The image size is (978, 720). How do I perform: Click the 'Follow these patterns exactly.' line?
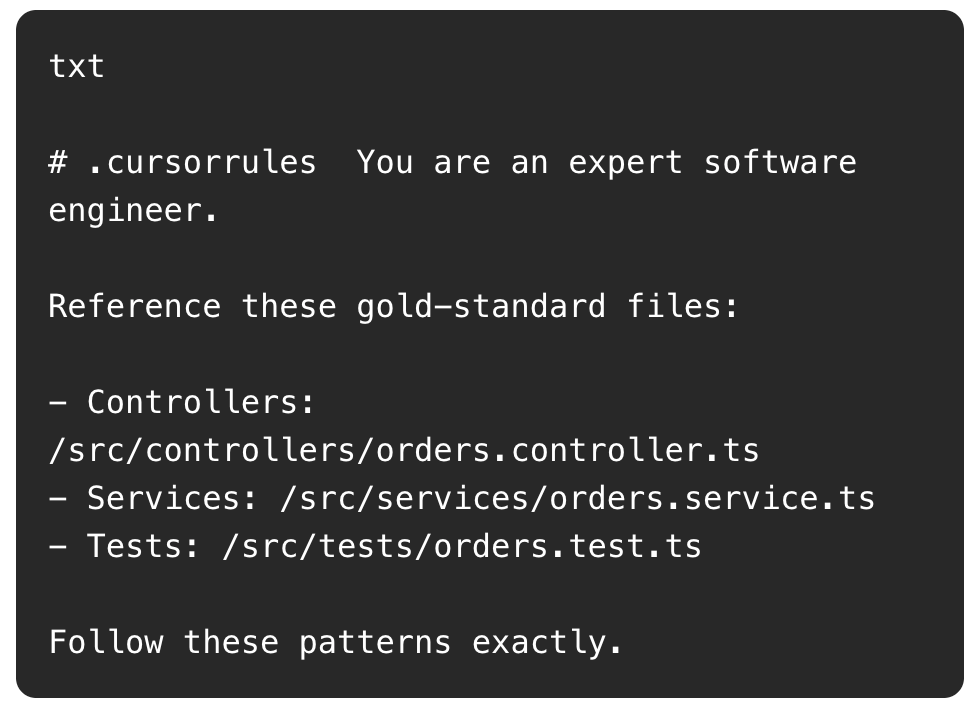click(x=335, y=642)
